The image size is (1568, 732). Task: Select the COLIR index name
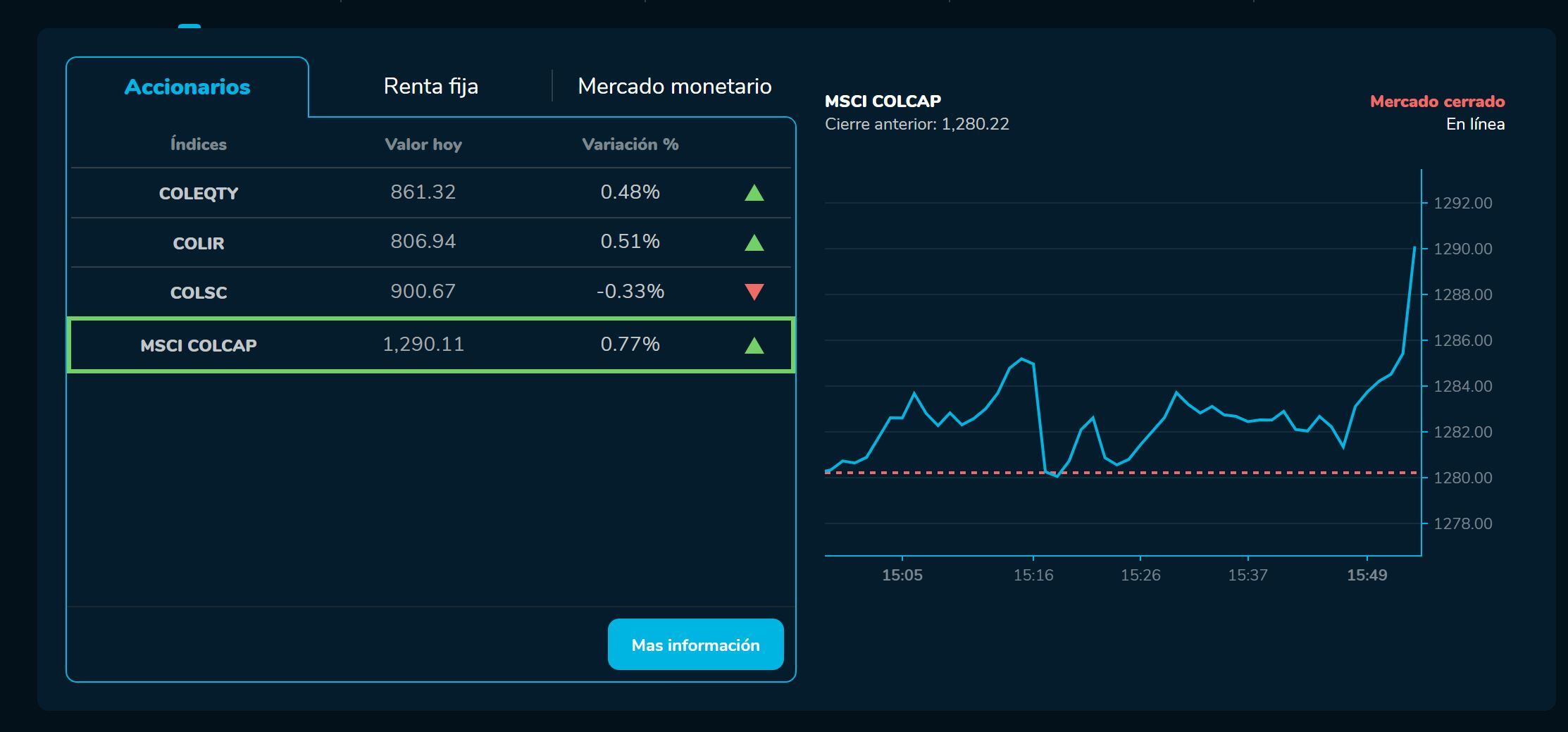[199, 243]
